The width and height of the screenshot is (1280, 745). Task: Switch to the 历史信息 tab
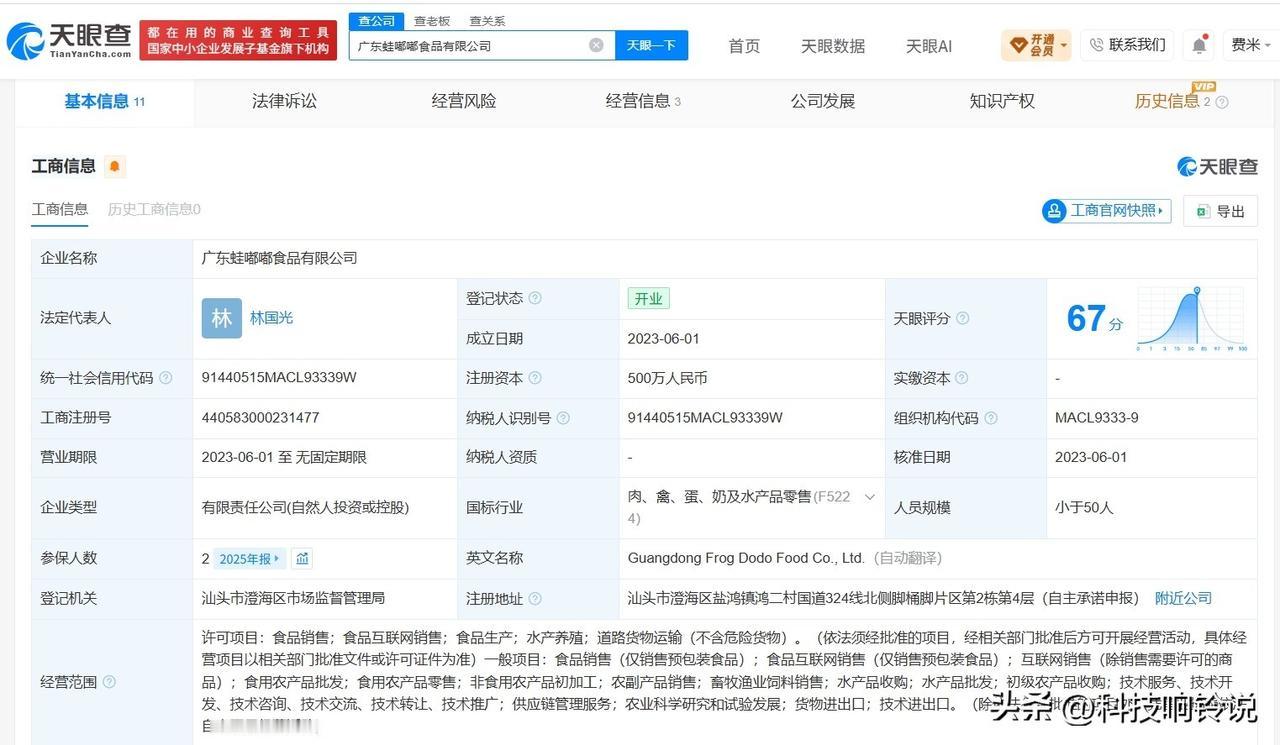click(1167, 101)
